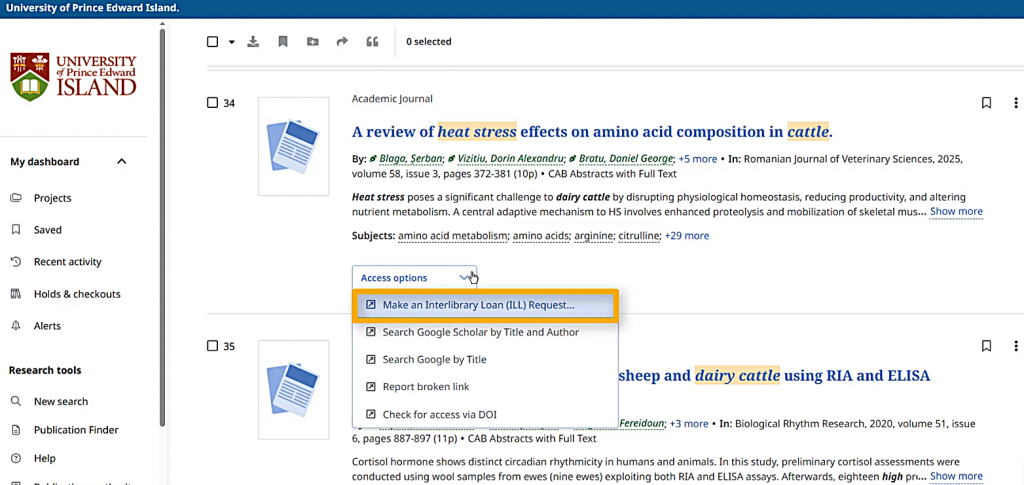Click the cite quotation-mark icon
Screen dimensions: 1024x485
pyautogui.click(x=373, y=42)
